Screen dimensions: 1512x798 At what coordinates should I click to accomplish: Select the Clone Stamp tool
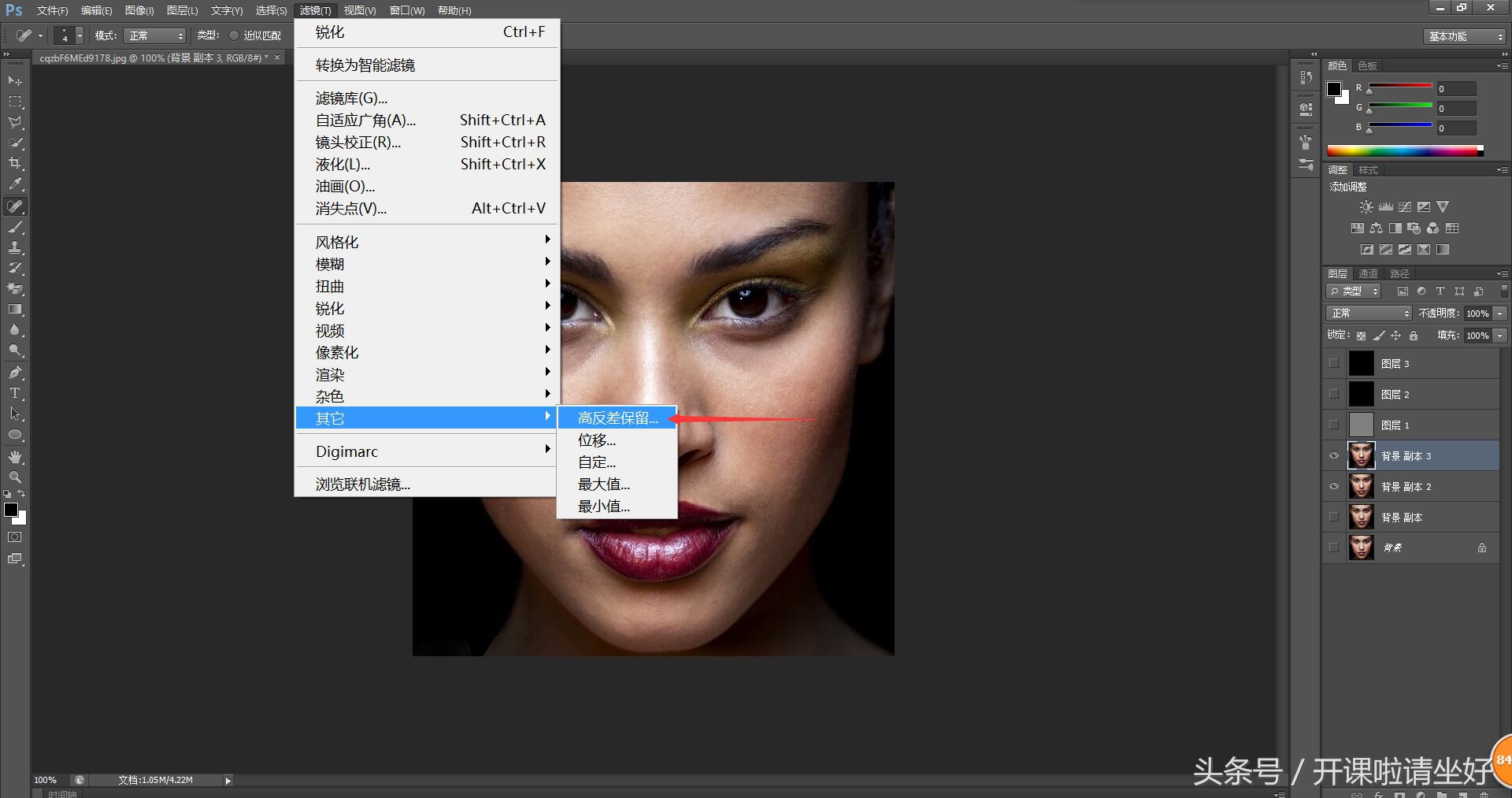15,247
